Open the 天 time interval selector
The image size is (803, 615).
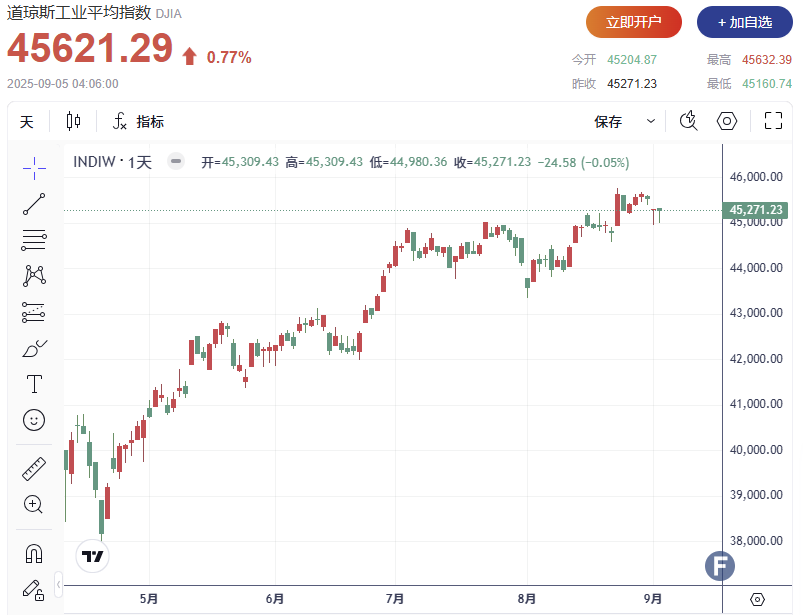[x=27, y=122]
